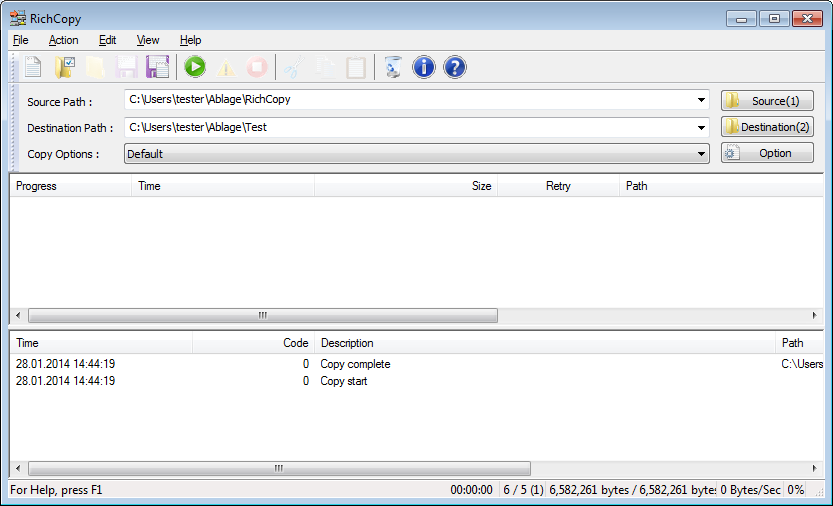The height and width of the screenshot is (506, 833).
Task: Minimize the RichCopy window
Action: tap(742, 19)
